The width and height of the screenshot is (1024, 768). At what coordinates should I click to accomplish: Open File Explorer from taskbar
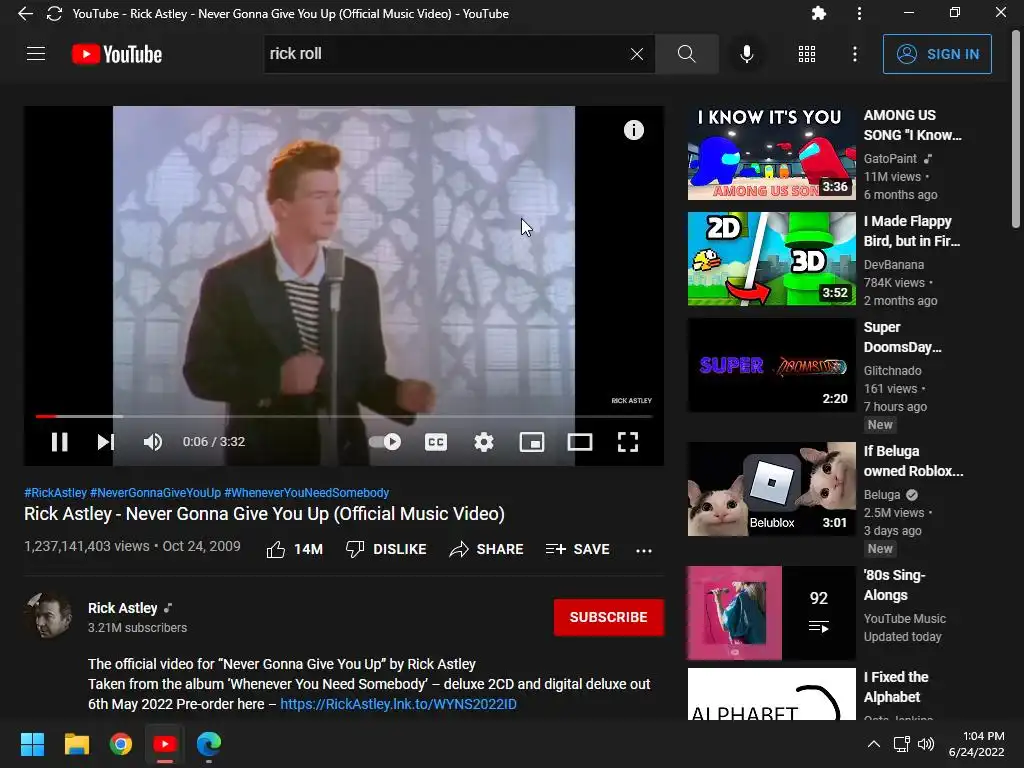(76, 744)
